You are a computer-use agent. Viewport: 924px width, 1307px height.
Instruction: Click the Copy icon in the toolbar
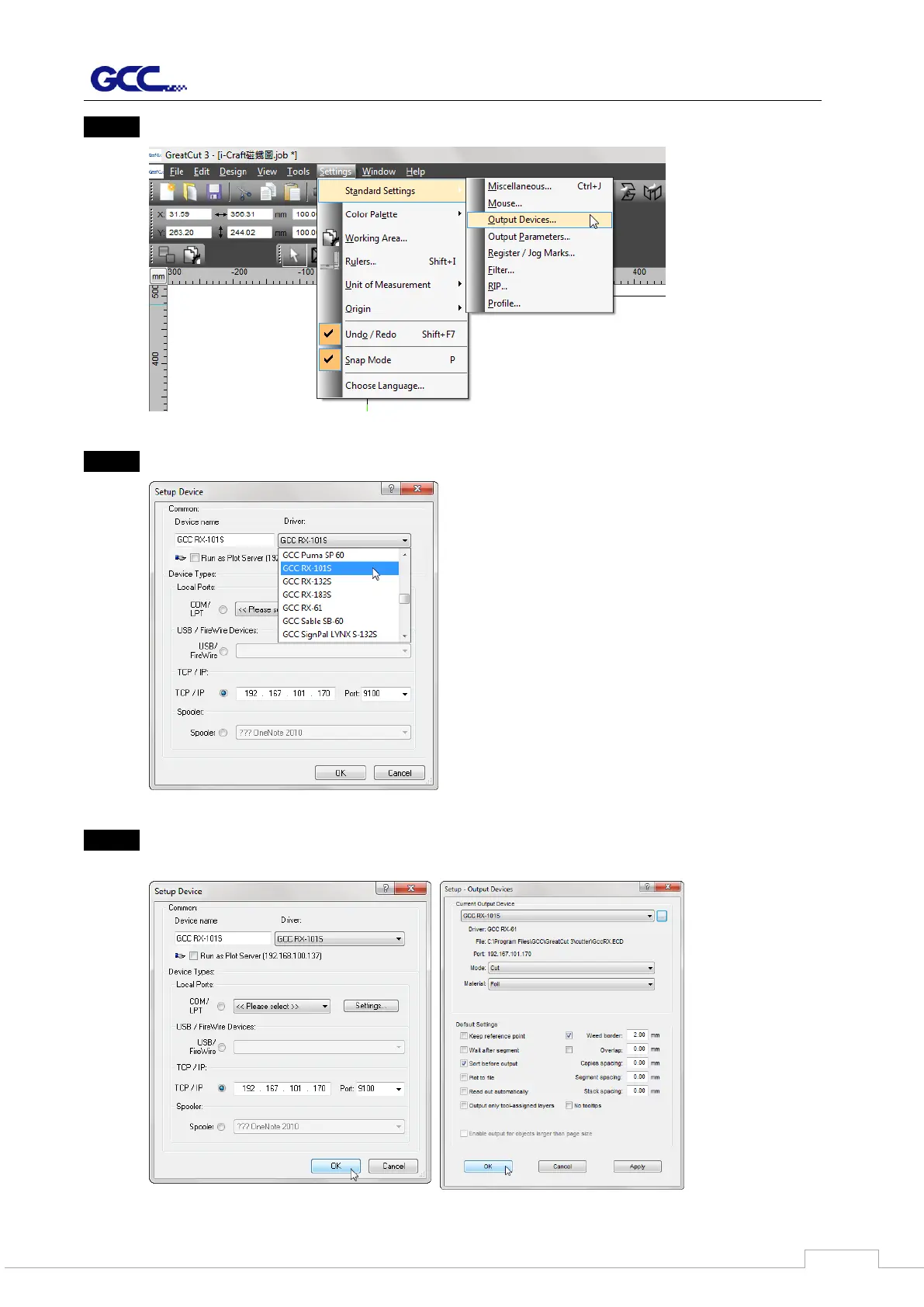point(268,192)
